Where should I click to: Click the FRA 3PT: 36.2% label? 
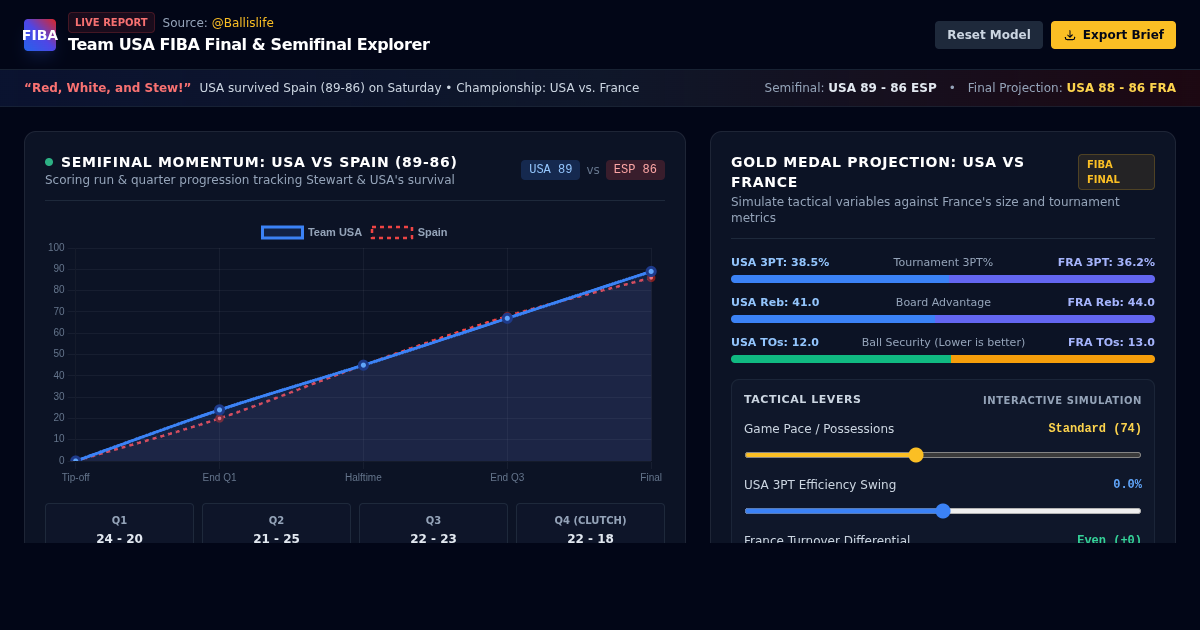point(1106,263)
